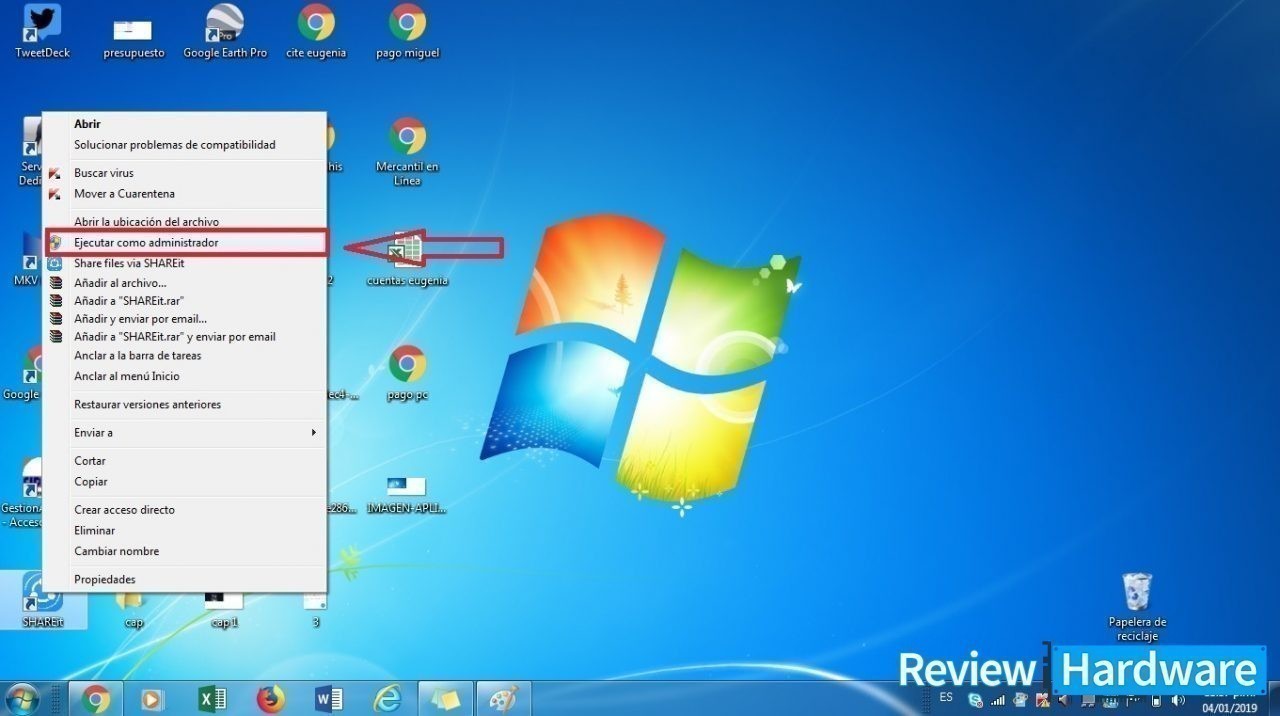Choose Añadir a "SHAREit.rar" y enviar por email
Screen dimensions: 1280x716
(x=186, y=337)
